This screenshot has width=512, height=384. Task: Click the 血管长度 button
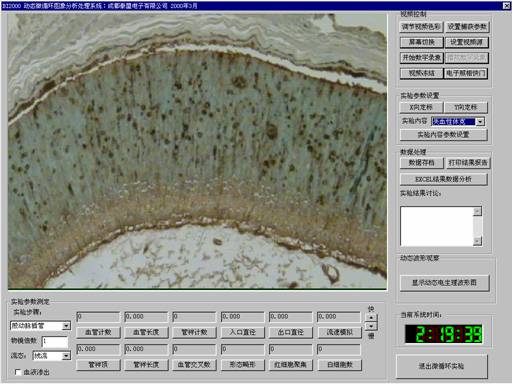tap(146, 332)
